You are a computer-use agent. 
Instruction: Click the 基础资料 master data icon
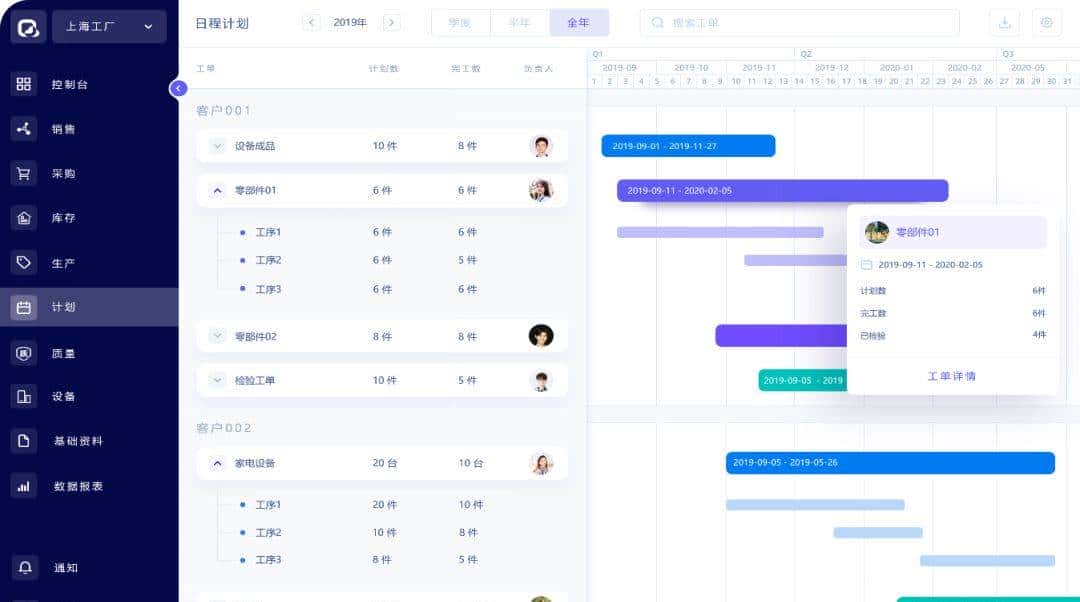pyautogui.click(x=22, y=441)
